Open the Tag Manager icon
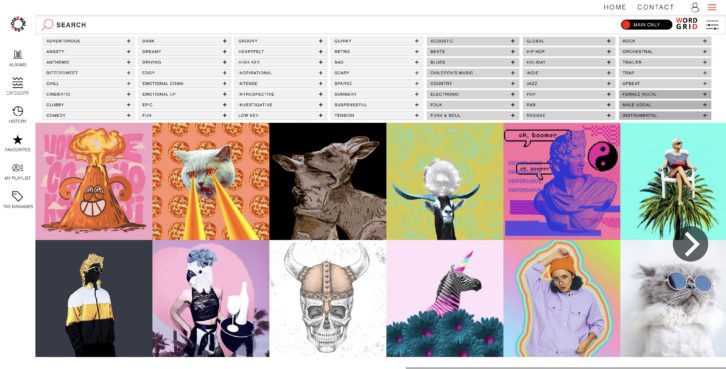Image resolution: width=726 pixels, height=369 pixels. pyautogui.click(x=18, y=200)
